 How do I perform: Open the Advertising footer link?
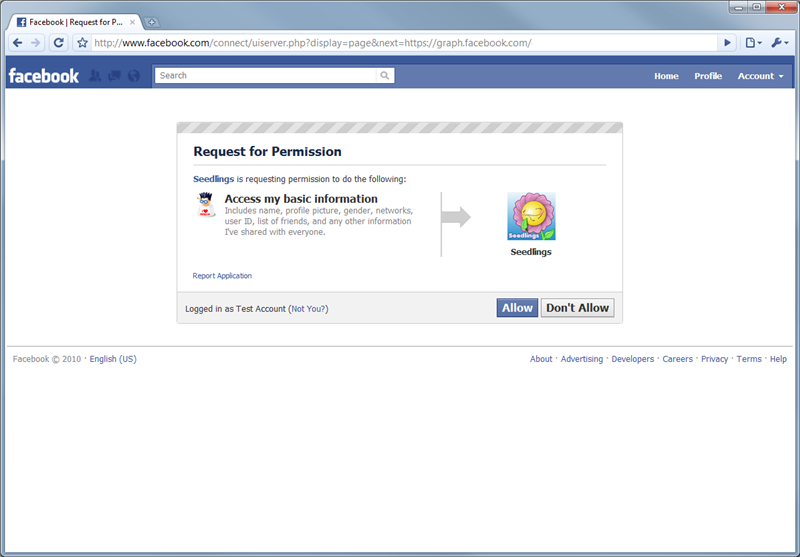(582, 359)
